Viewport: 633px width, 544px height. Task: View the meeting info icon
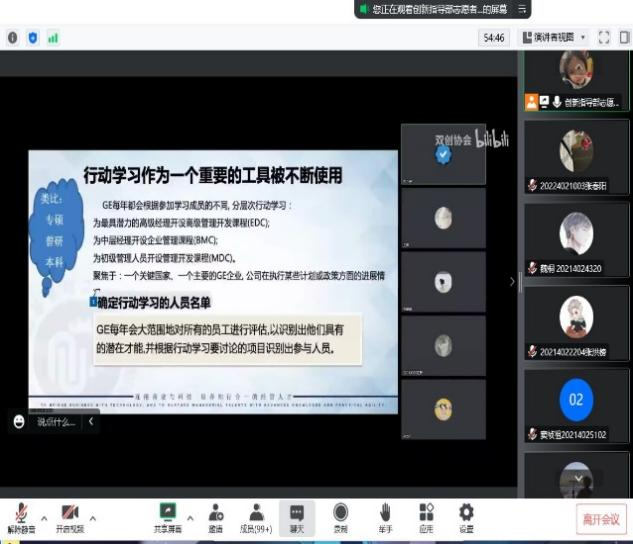(x=13, y=37)
